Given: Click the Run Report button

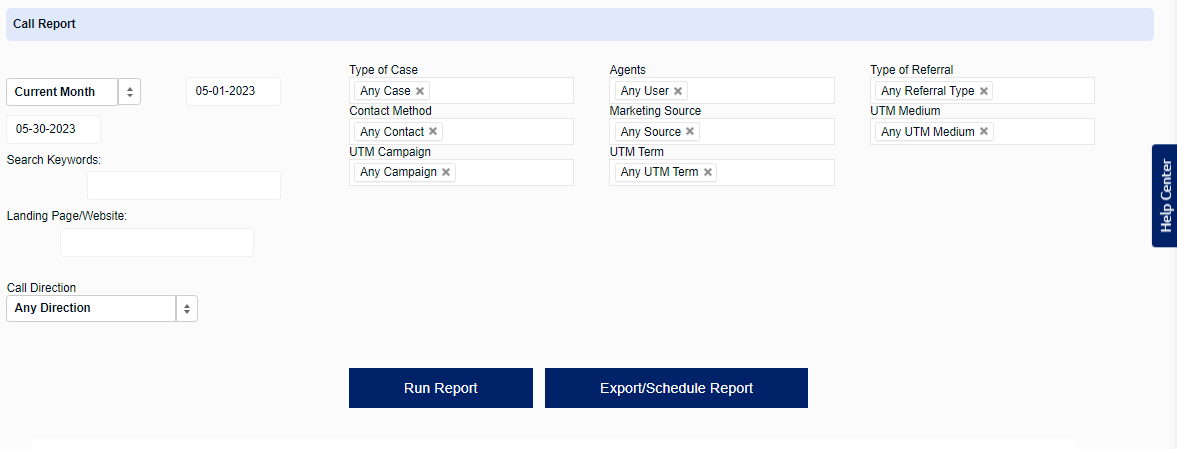Looking at the screenshot, I should coord(441,388).
